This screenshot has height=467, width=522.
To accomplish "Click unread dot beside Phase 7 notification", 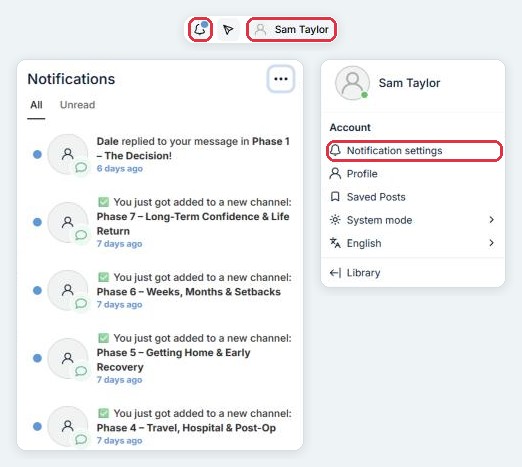I will point(37,222).
